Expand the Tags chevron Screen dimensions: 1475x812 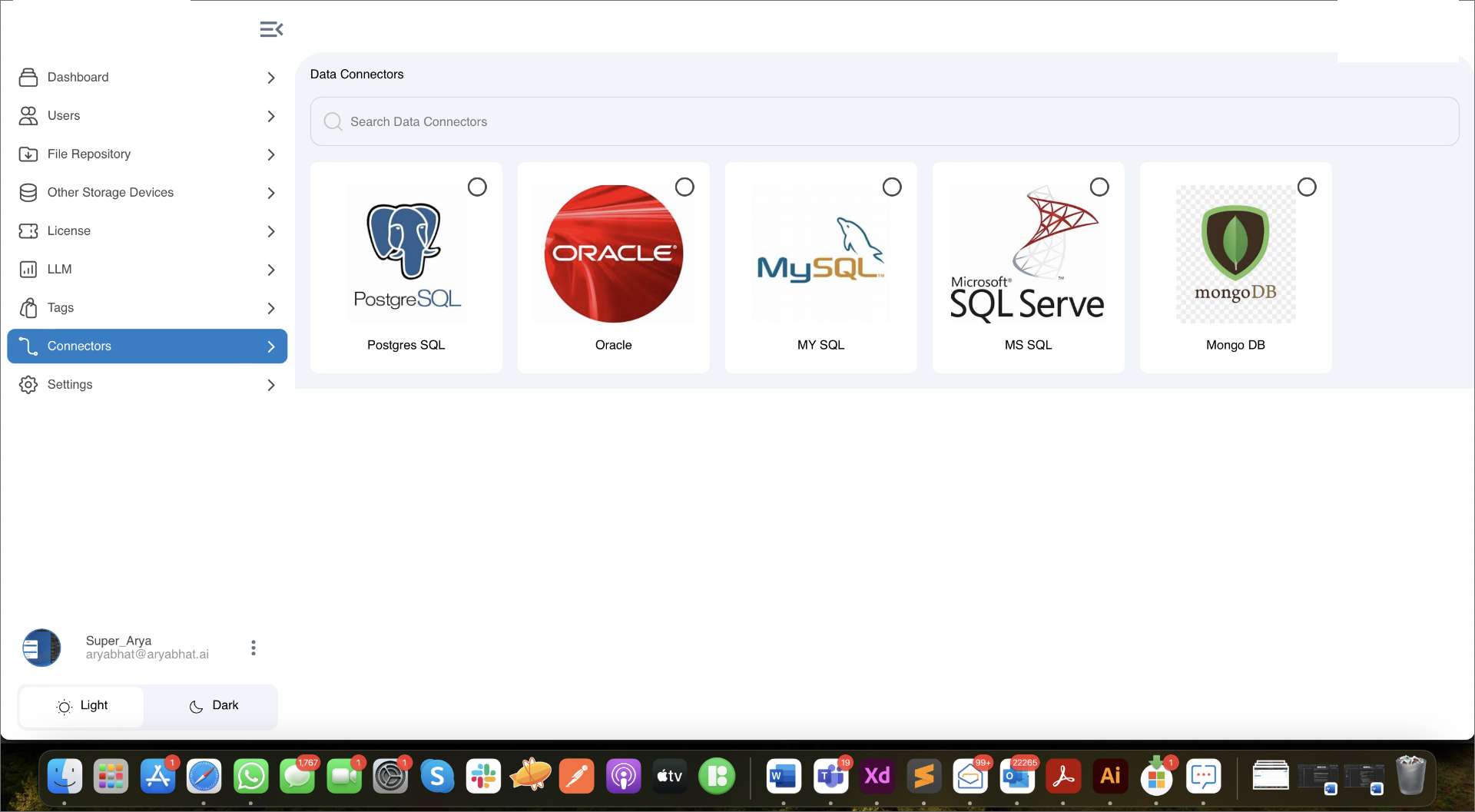[270, 308]
